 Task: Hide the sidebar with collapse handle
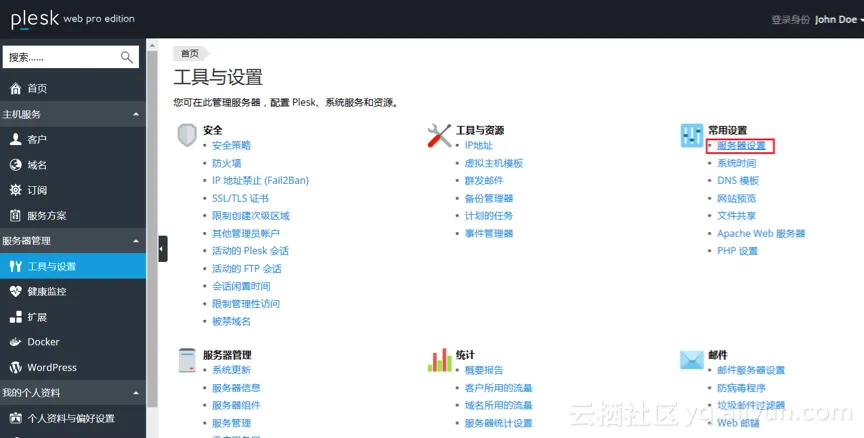pyautogui.click(x=163, y=249)
